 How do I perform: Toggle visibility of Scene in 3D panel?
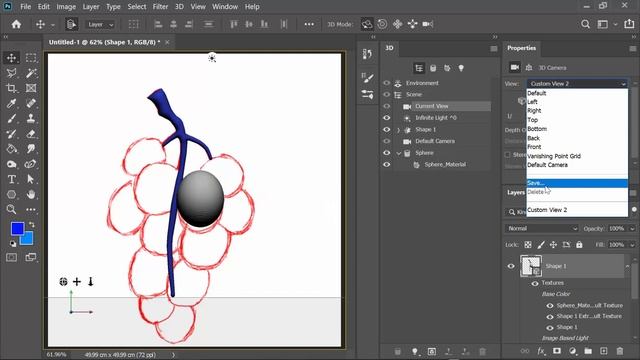pos(387,94)
